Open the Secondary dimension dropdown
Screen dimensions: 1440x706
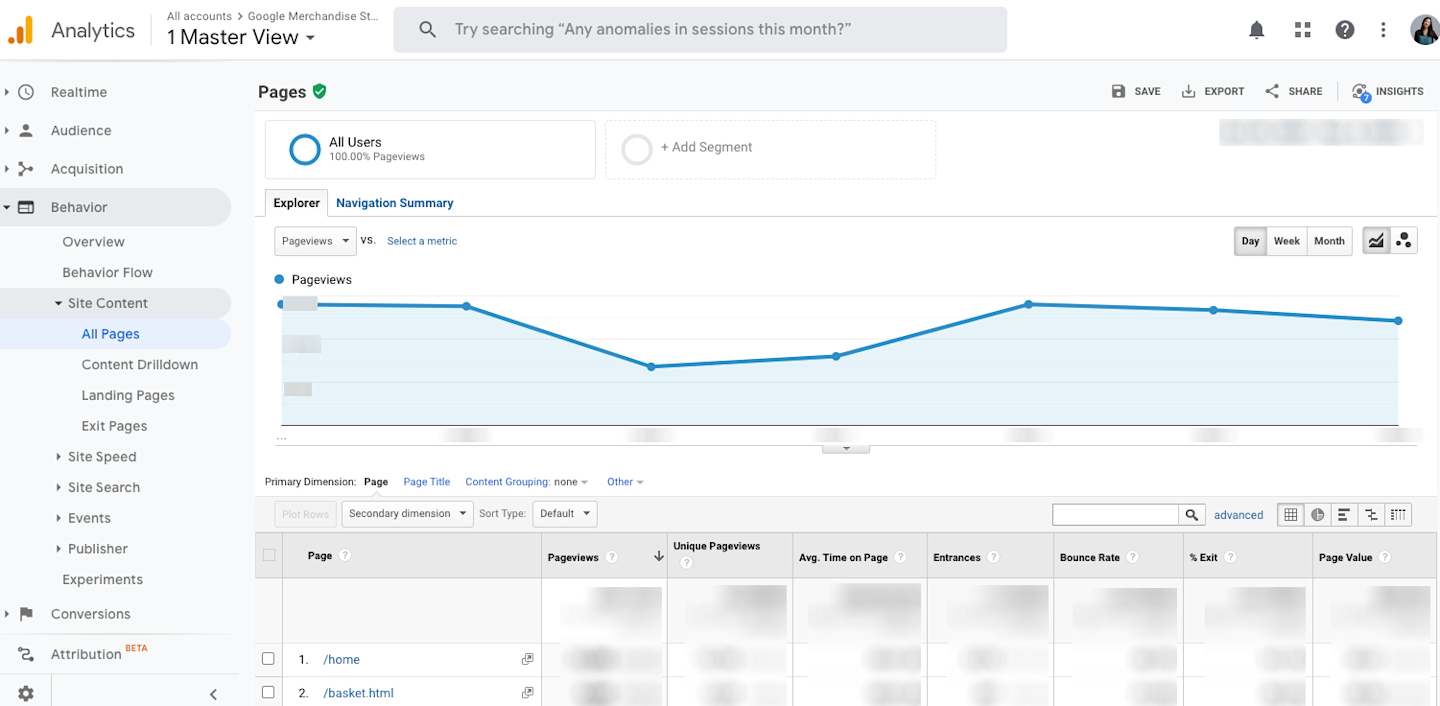pos(408,514)
